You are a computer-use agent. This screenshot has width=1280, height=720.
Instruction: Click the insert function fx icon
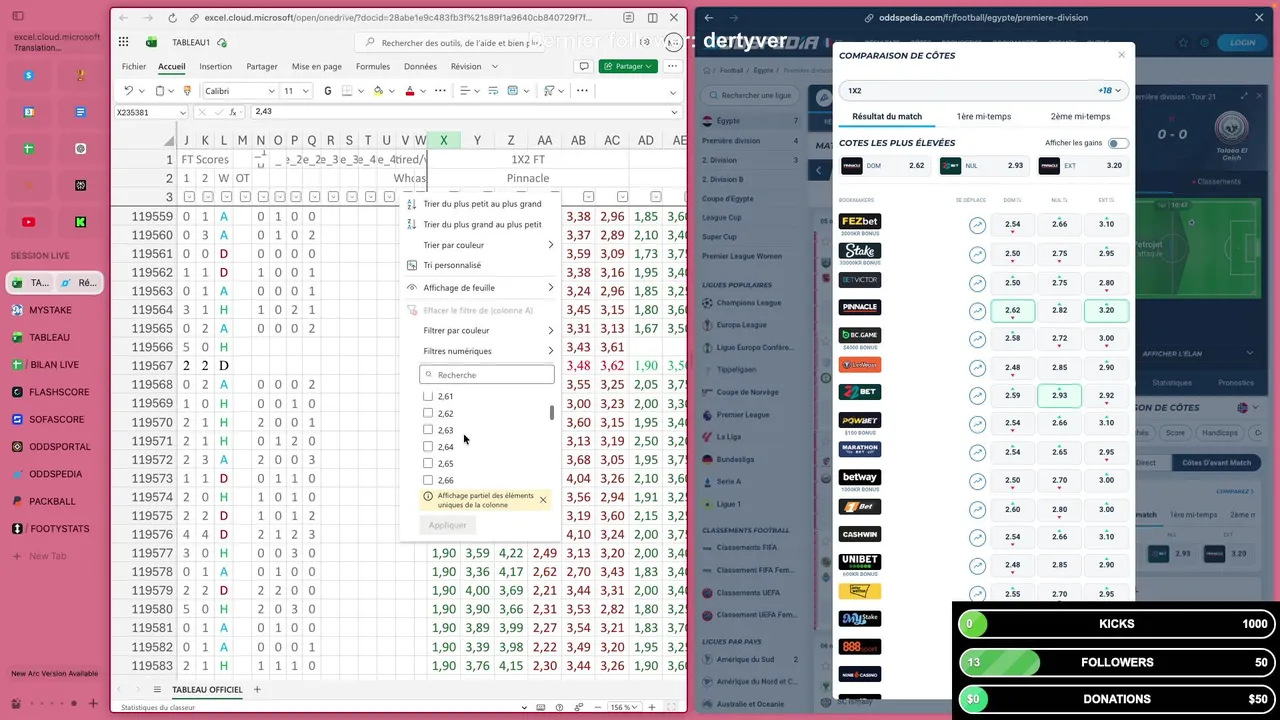coord(233,112)
